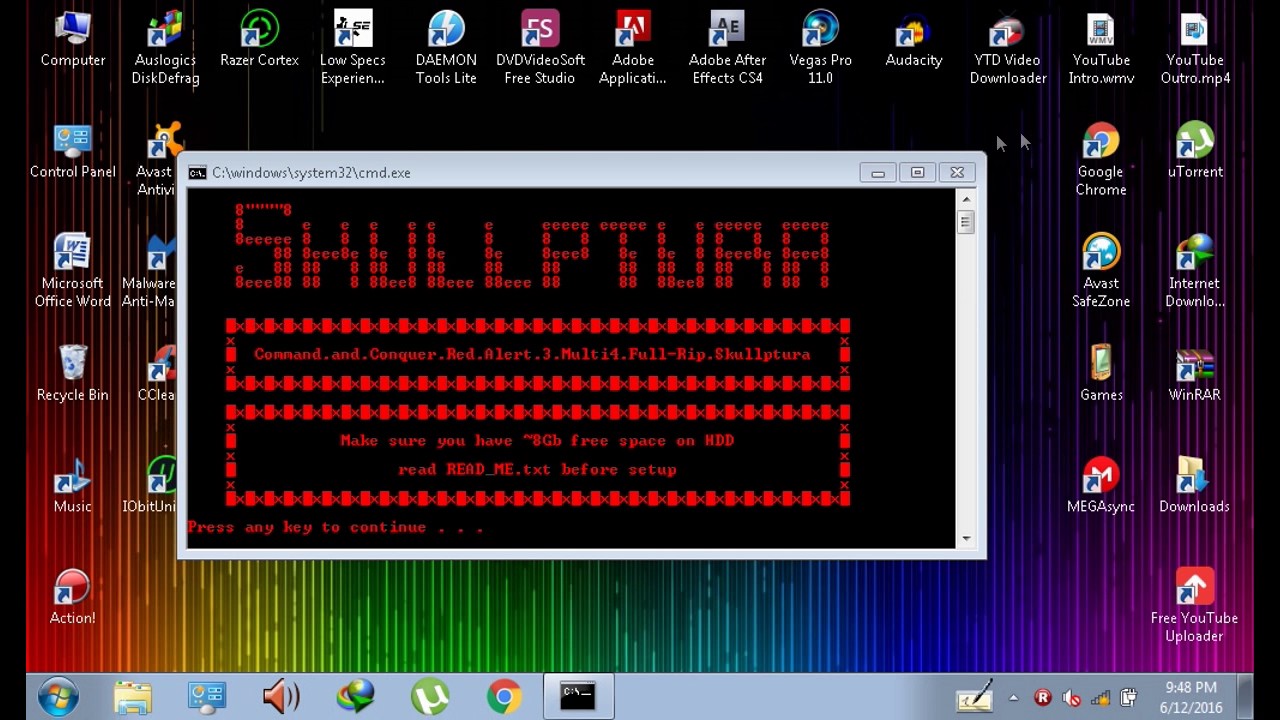Click 'read READ_ME.txt before setup' line
The height and width of the screenshot is (720, 1280).
[x=537, y=469]
